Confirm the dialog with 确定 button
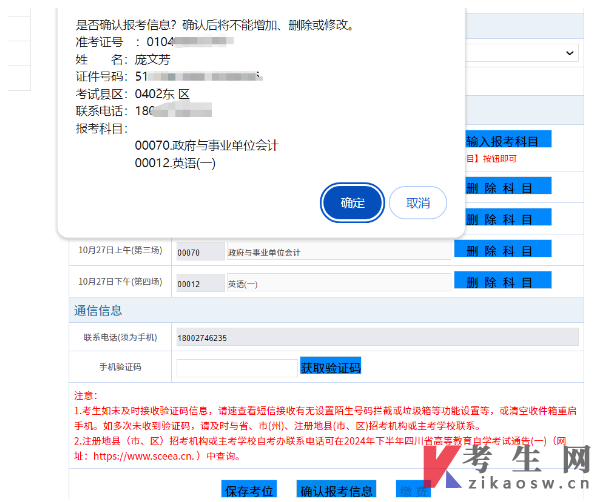 pos(352,203)
